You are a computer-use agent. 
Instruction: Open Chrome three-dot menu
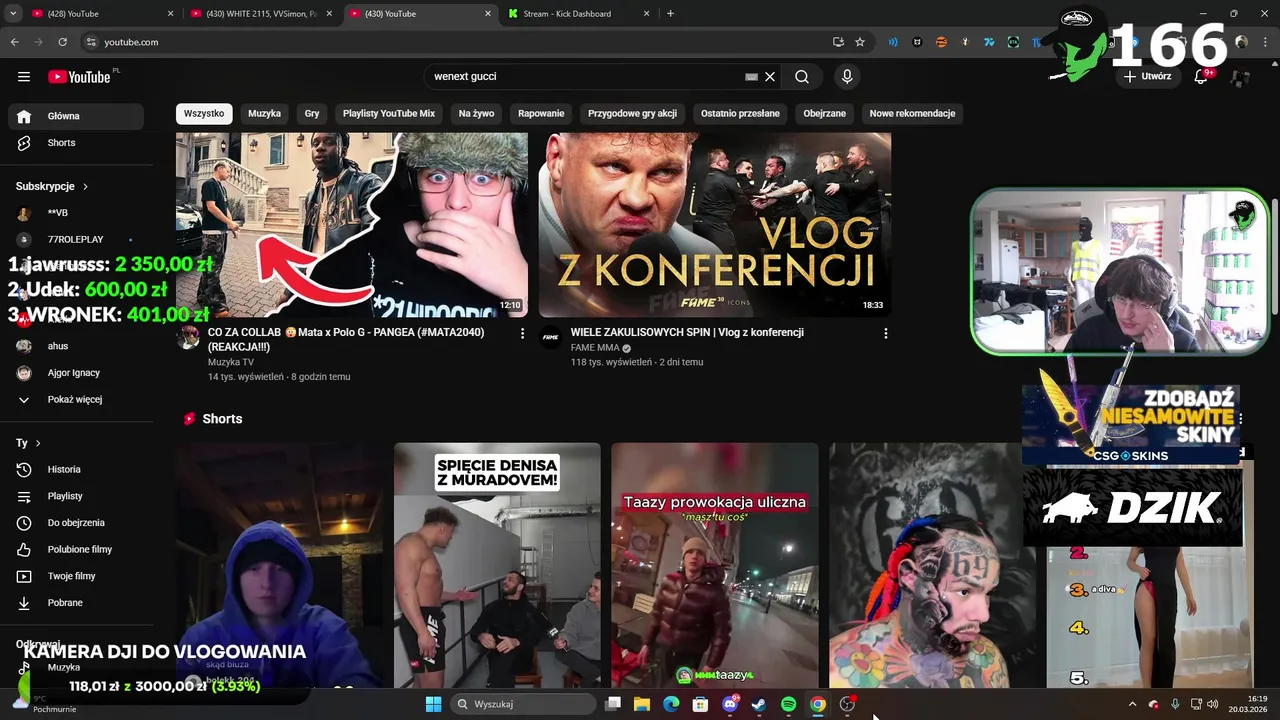pos(1266,42)
